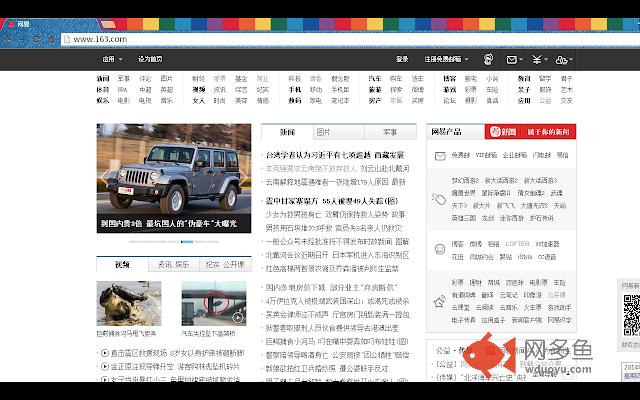Screen dimensions: 640x400
Task: Click the smiley face icon in 网易产品 panel
Action: point(440,249)
